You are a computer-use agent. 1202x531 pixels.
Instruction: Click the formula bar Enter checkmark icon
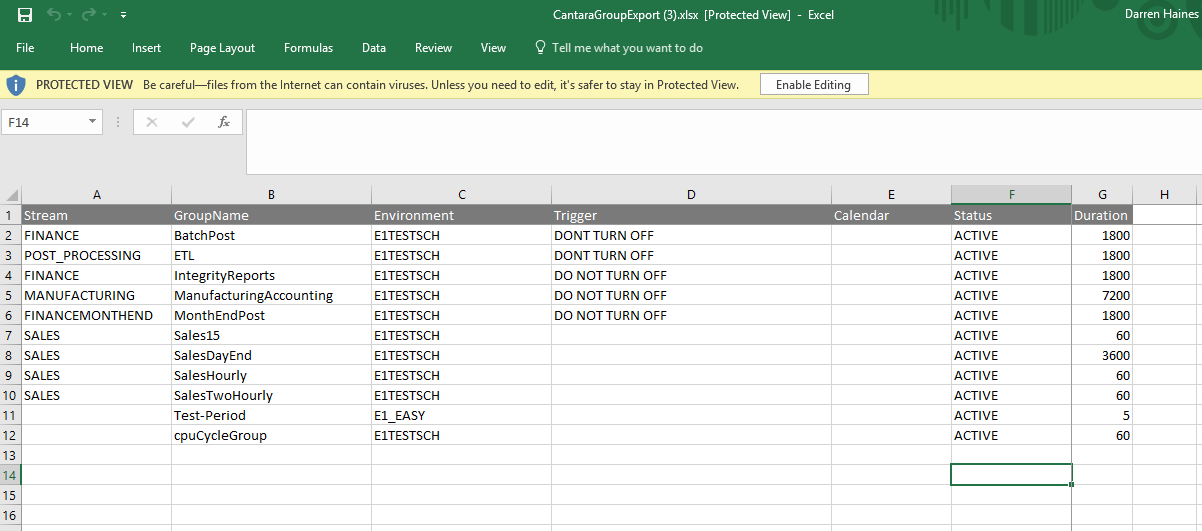point(188,122)
